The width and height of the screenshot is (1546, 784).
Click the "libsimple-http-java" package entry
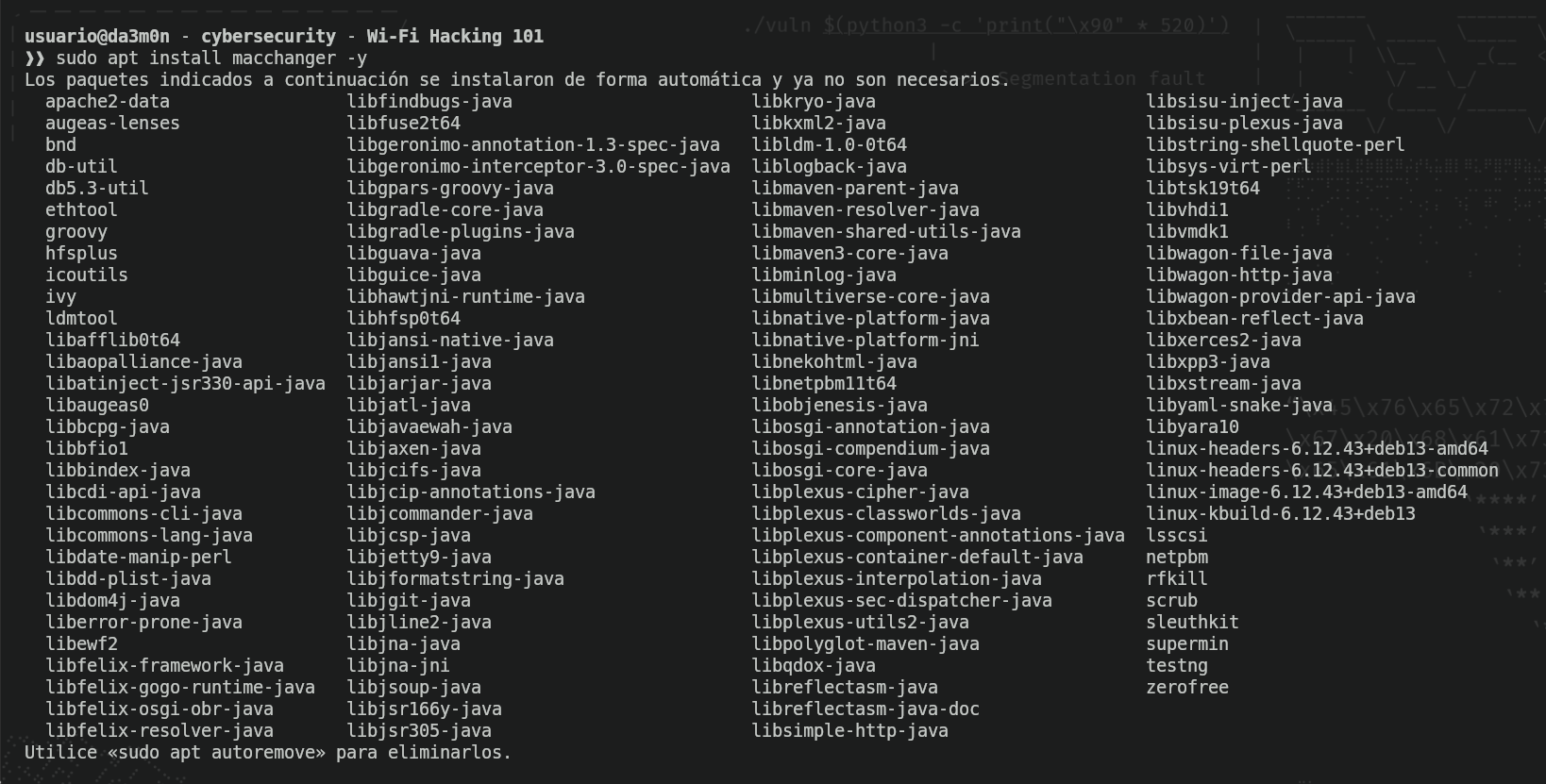[850, 731]
